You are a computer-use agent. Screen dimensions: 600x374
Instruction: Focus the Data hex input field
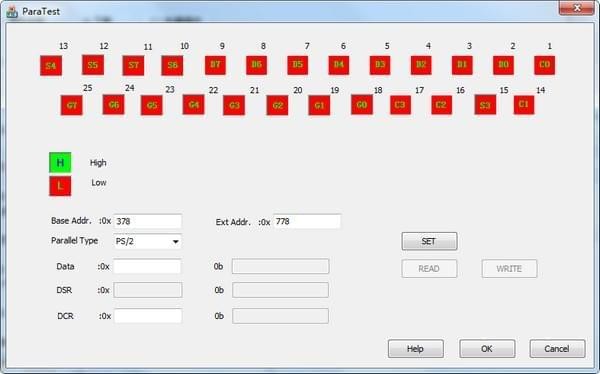147,266
